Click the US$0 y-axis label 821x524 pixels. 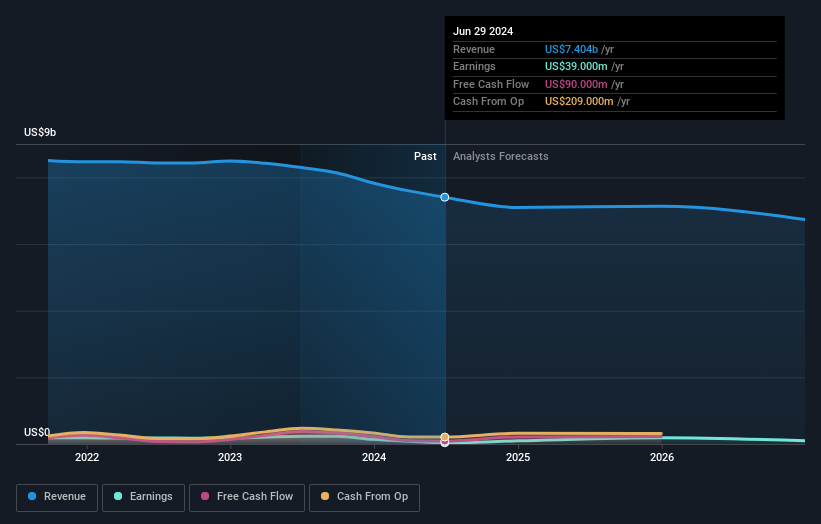37,432
